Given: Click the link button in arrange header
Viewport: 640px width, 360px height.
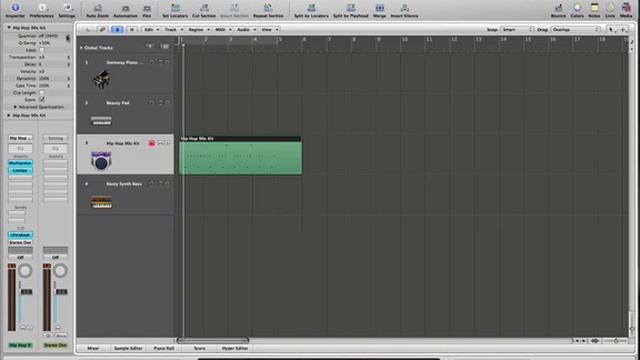Looking at the screenshot, I should point(102,29).
